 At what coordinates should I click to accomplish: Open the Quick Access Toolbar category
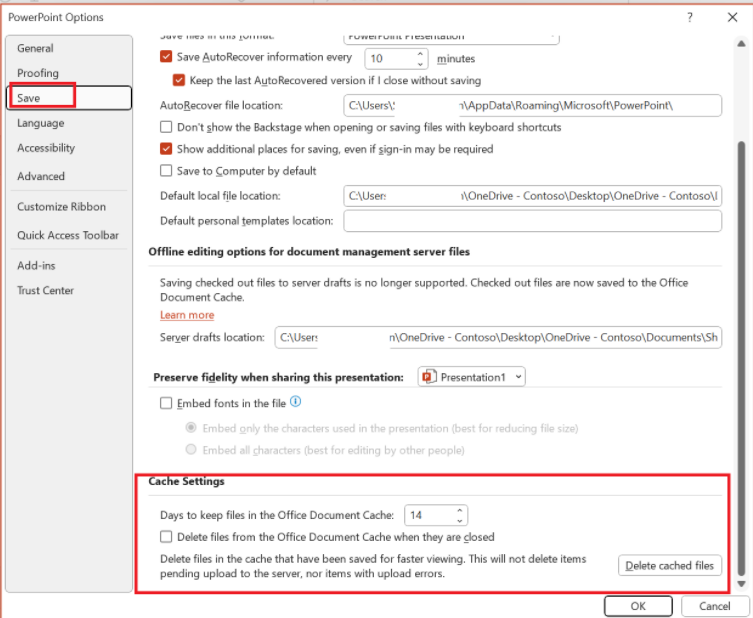click(68, 235)
